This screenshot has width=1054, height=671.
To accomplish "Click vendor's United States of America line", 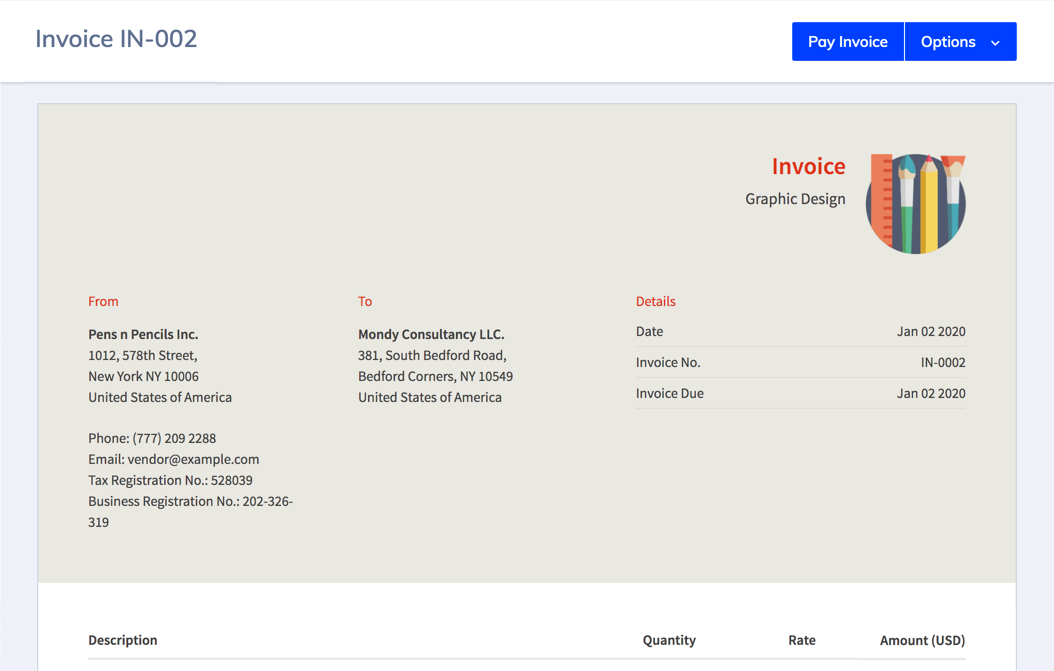I will tap(160, 397).
